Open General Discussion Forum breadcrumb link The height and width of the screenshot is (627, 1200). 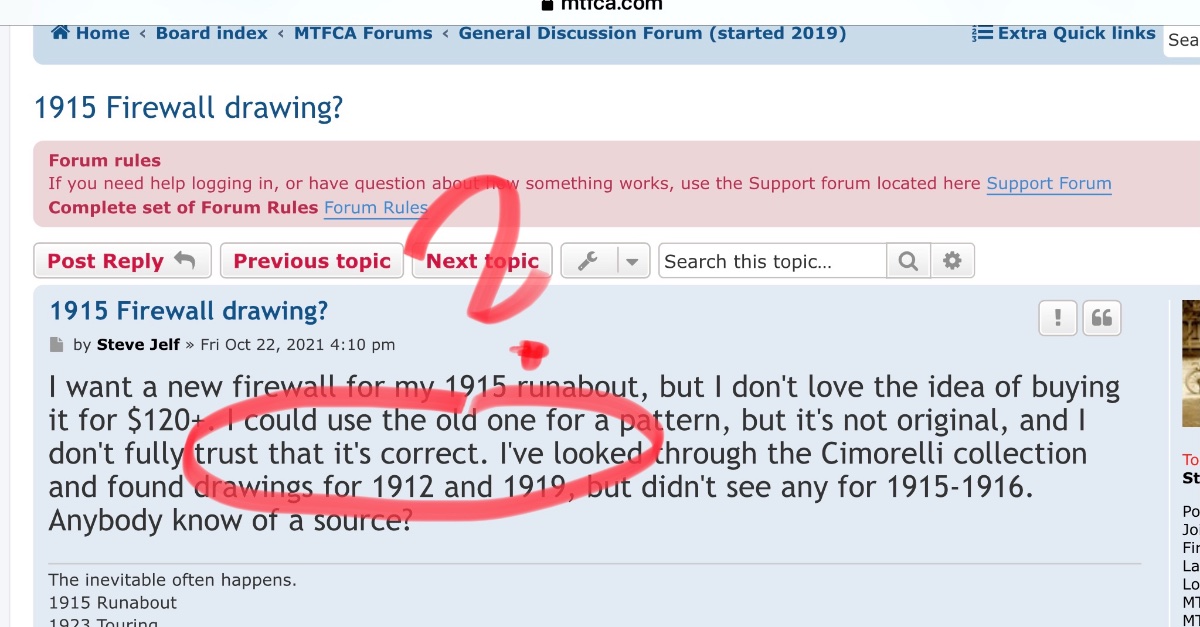click(x=652, y=33)
